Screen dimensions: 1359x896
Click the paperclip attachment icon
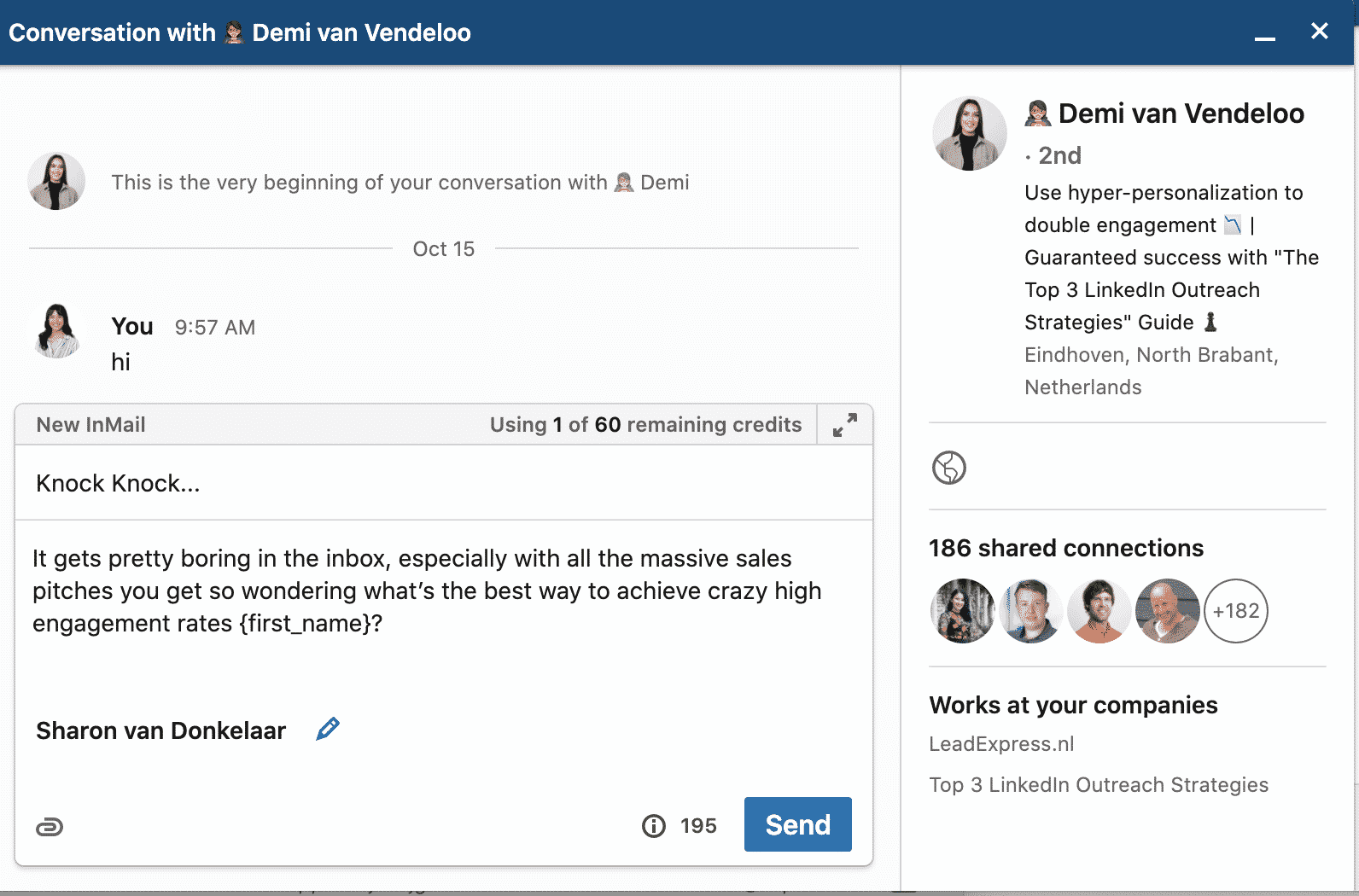(50, 825)
